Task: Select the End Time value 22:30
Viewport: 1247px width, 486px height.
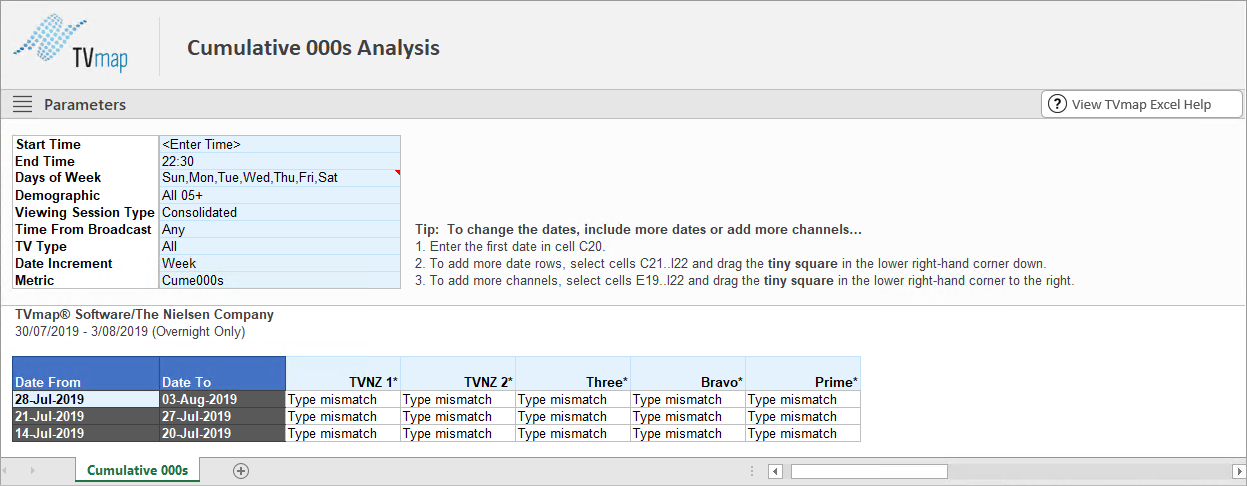Action: (280, 161)
